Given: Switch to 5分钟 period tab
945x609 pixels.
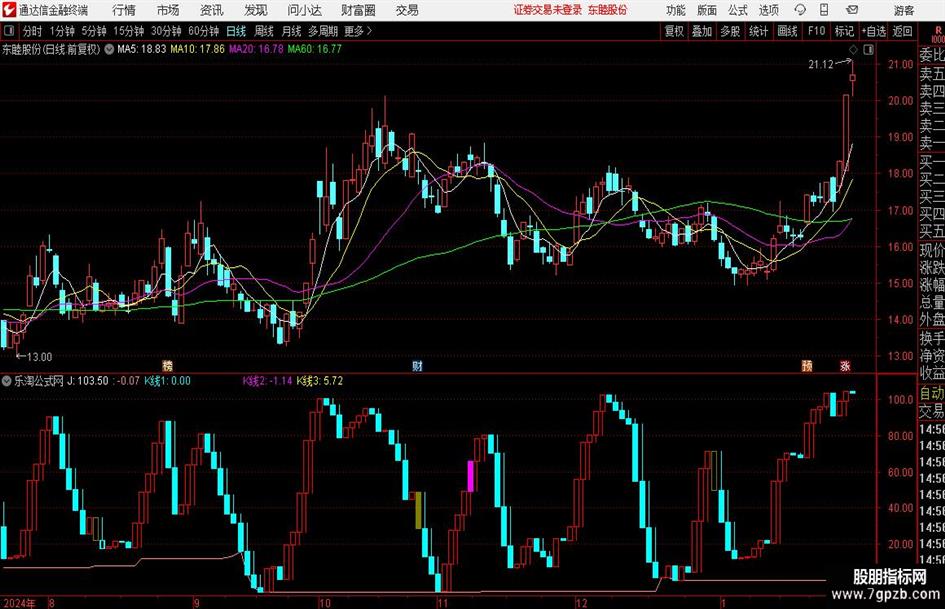Looking at the screenshot, I should coord(94,31).
